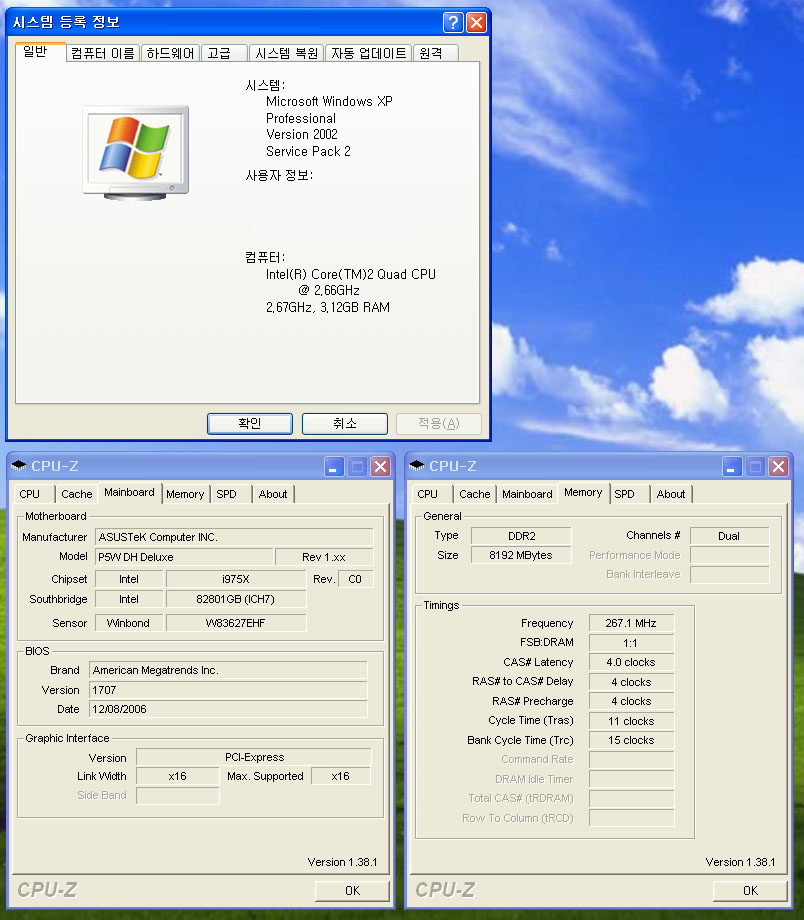The width and height of the screenshot is (804, 920).
Task: Click the CAS# Latency 4.0 clocks value
Action: pos(631,662)
